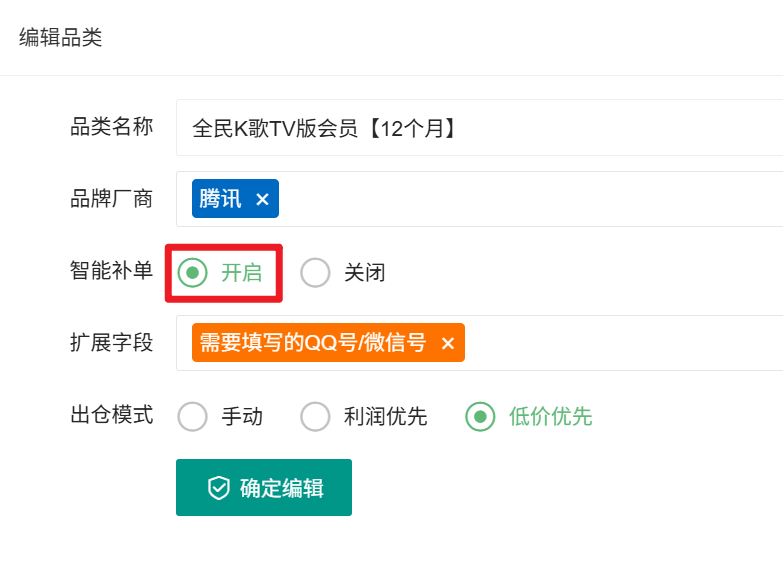Expand the 扩展字段 multi-select box
This screenshot has width=783, height=577.
click(479, 343)
